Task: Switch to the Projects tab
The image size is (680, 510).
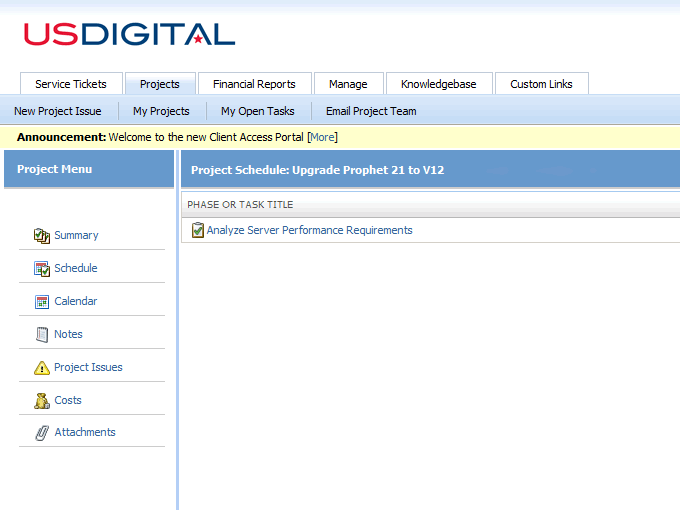Action: pyautogui.click(x=160, y=84)
